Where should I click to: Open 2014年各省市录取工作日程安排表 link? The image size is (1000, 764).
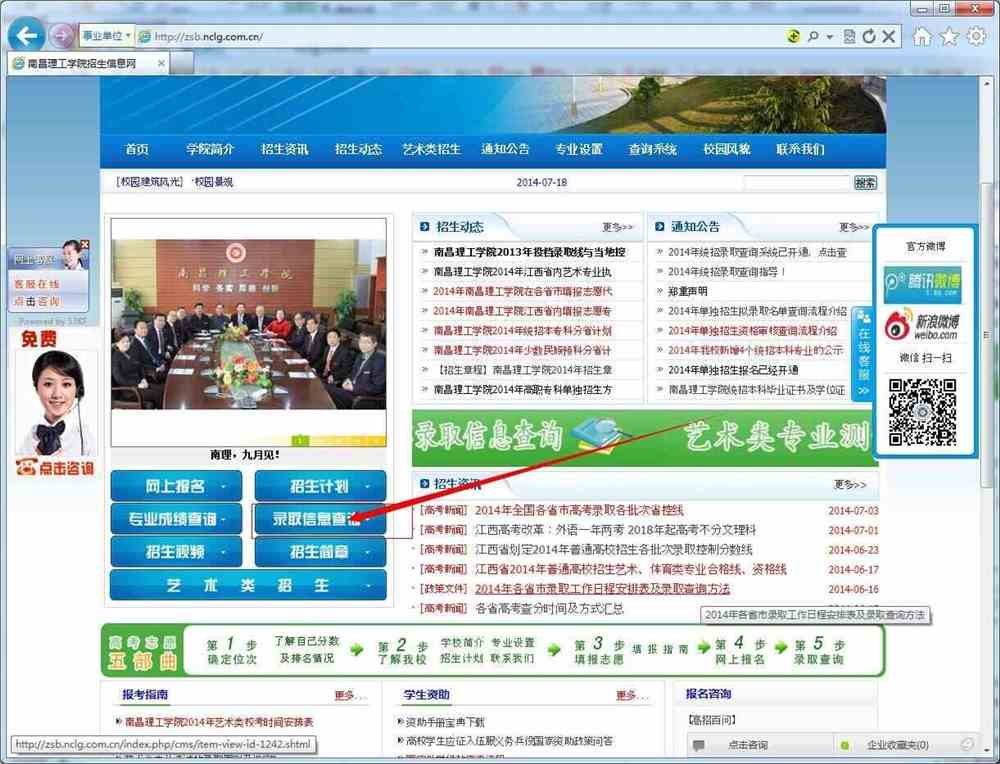pyautogui.click(x=602, y=589)
